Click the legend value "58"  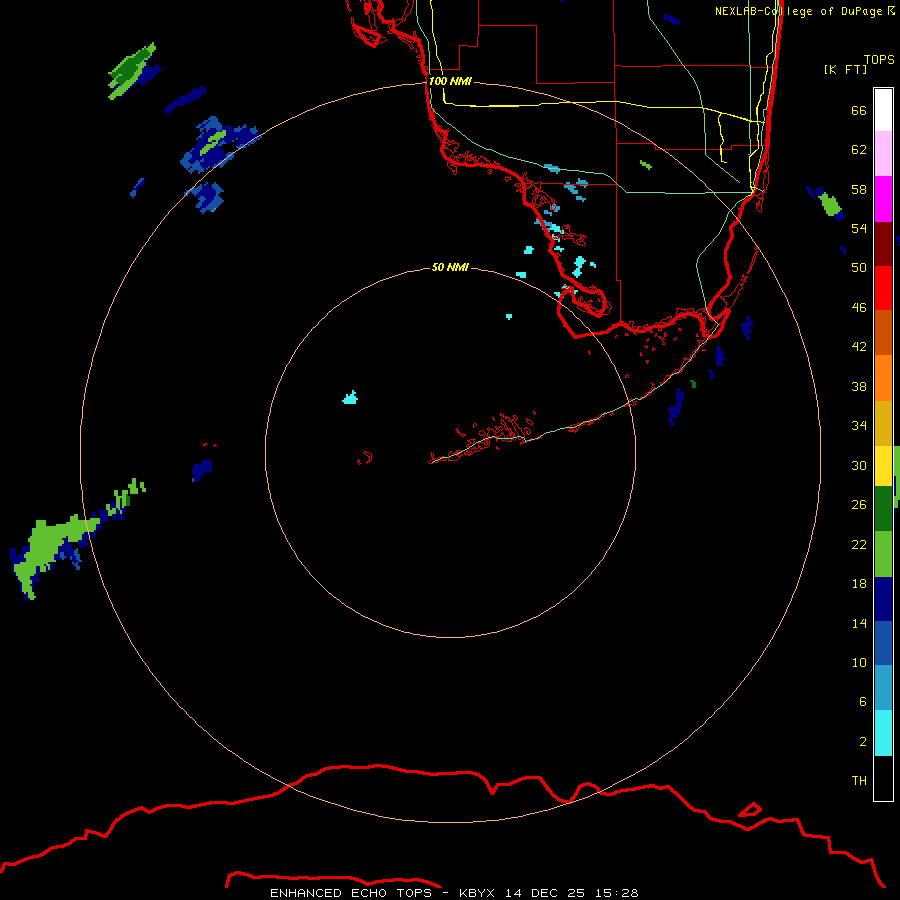point(859,189)
